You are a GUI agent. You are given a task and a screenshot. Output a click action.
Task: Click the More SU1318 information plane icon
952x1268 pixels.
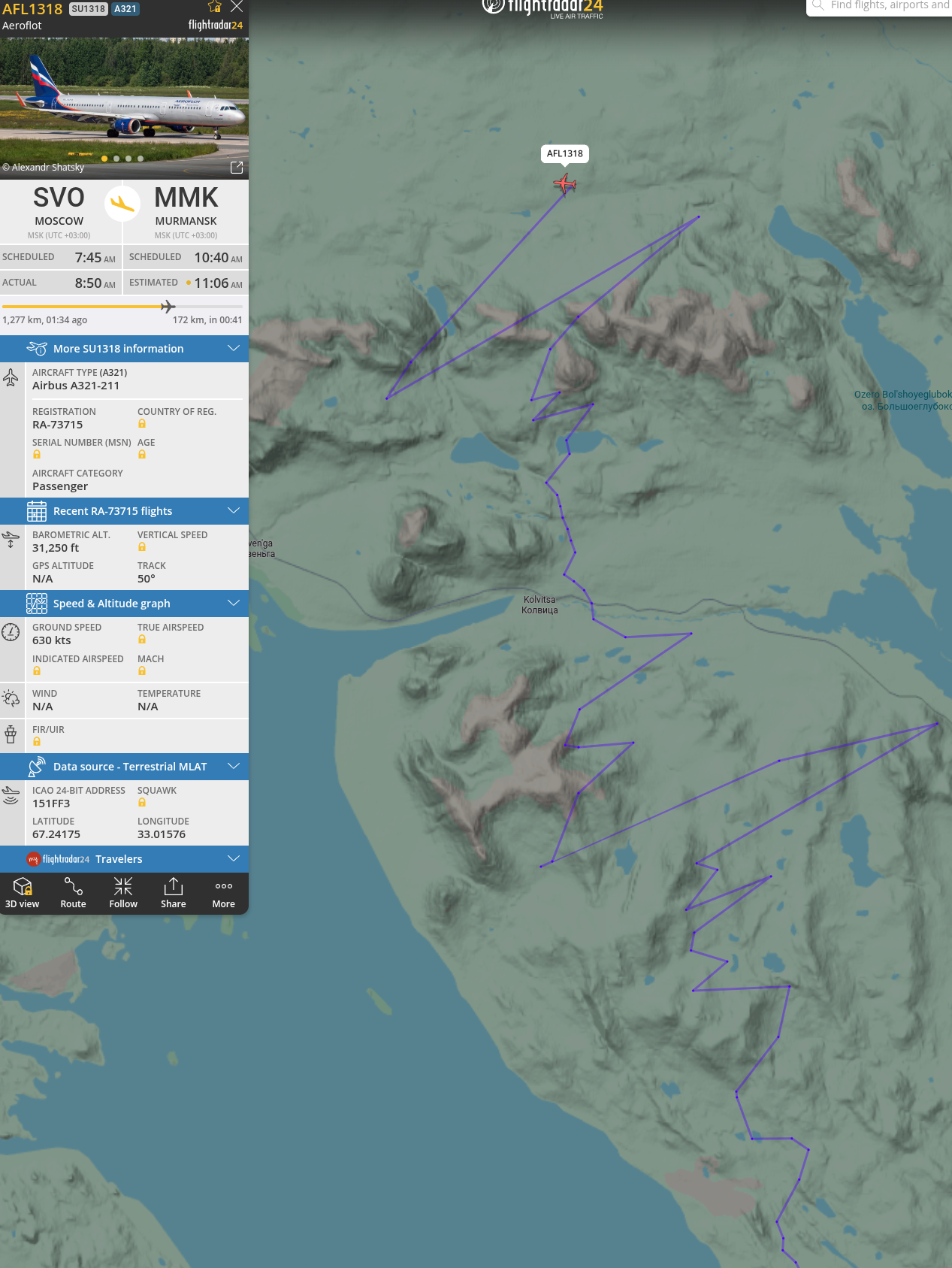37,348
